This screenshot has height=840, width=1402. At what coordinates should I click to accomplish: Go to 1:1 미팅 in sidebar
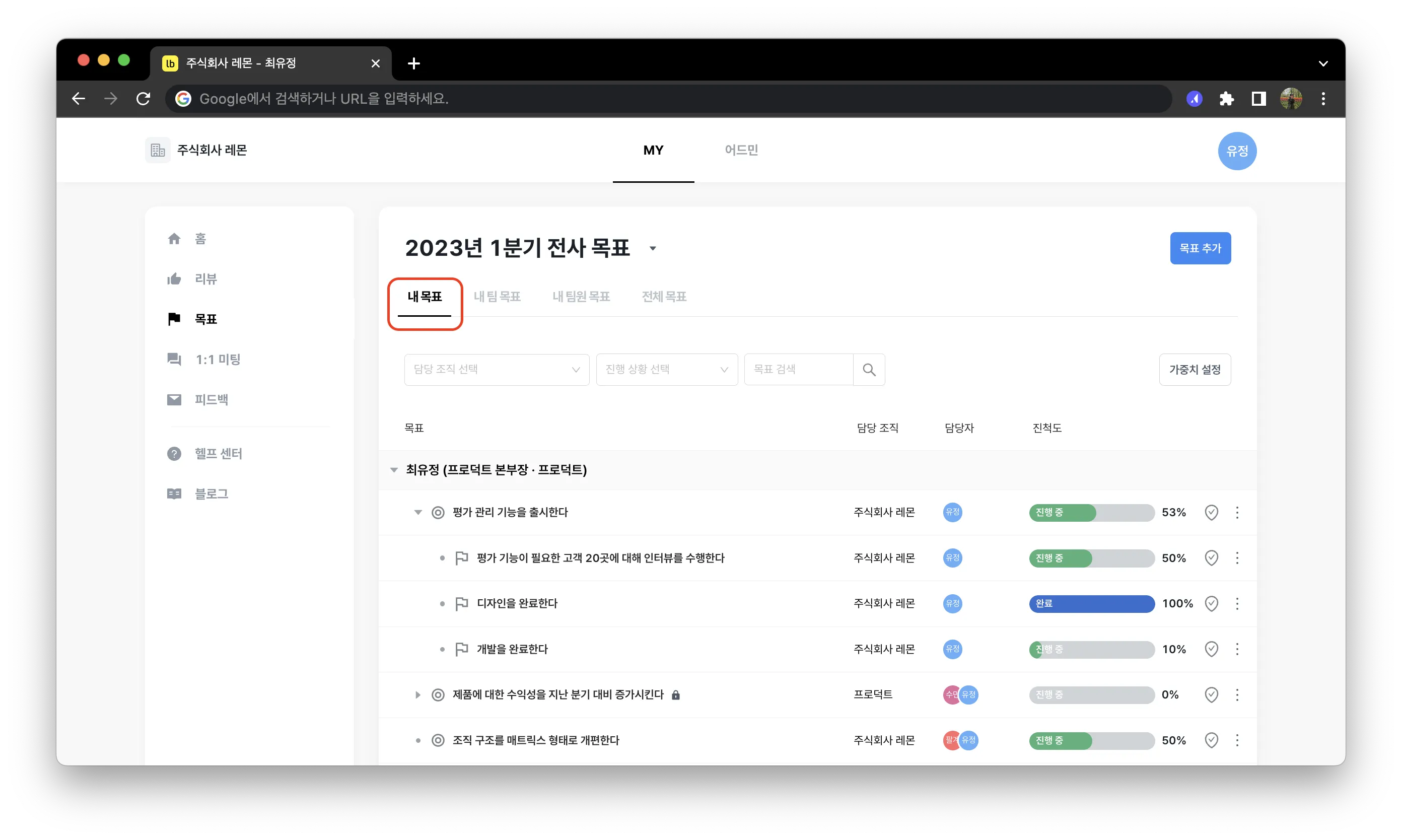204,360
